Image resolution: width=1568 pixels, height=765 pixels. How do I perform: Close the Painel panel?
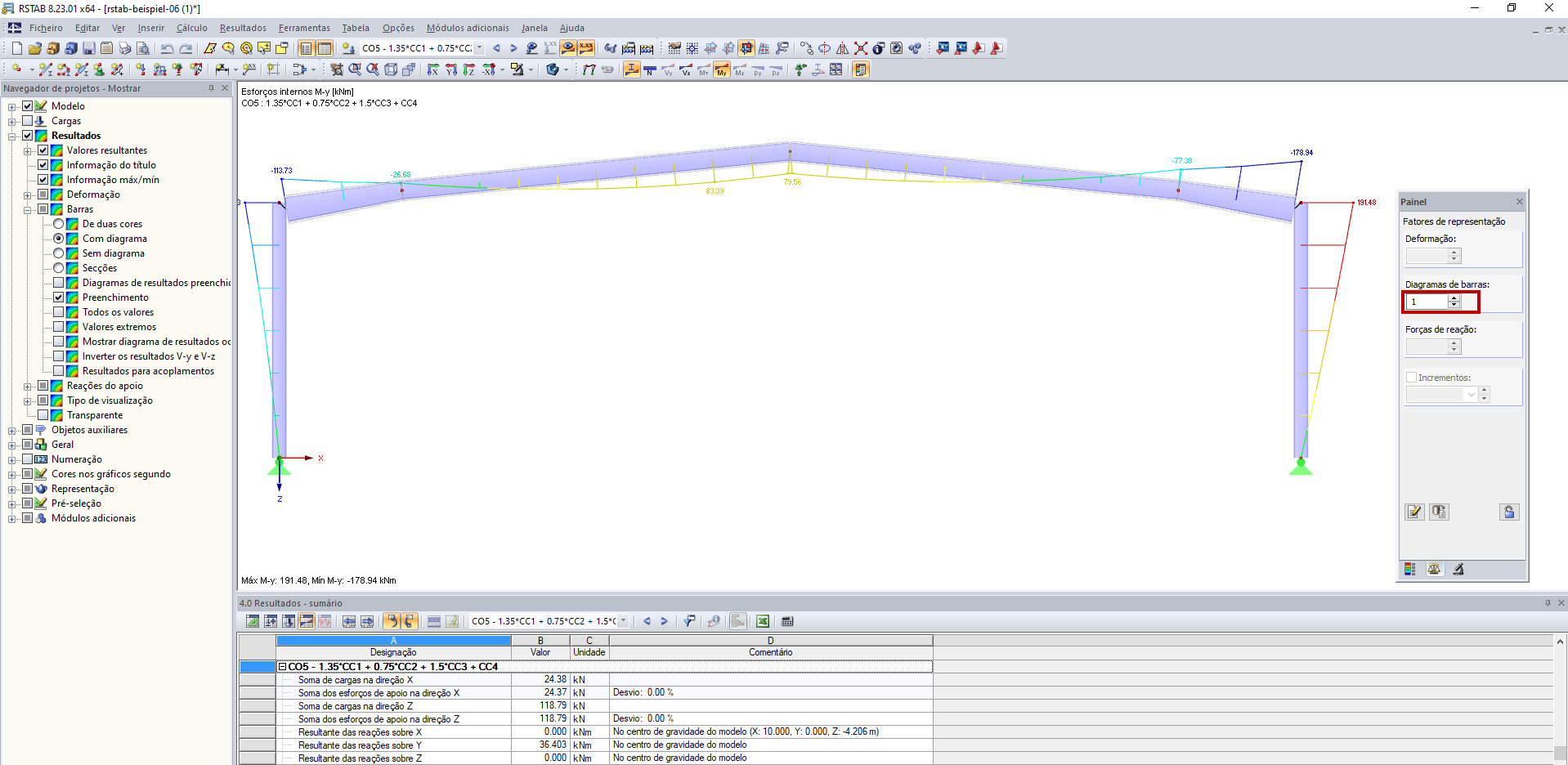(x=1520, y=202)
